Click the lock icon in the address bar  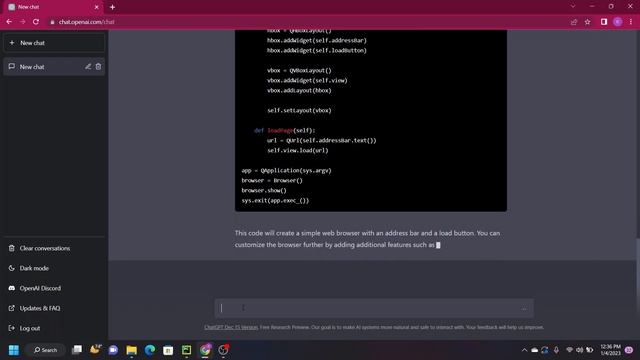click(52, 22)
